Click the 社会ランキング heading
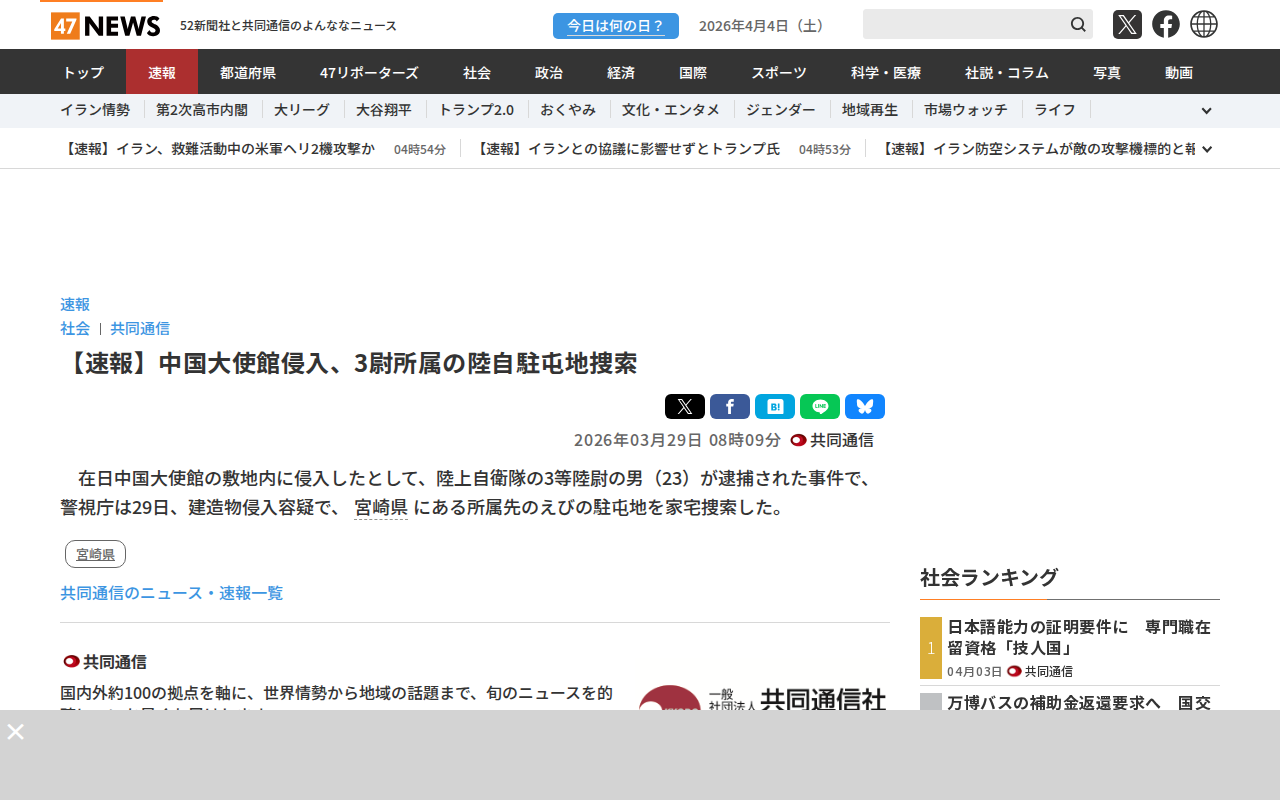 pyautogui.click(x=989, y=577)
